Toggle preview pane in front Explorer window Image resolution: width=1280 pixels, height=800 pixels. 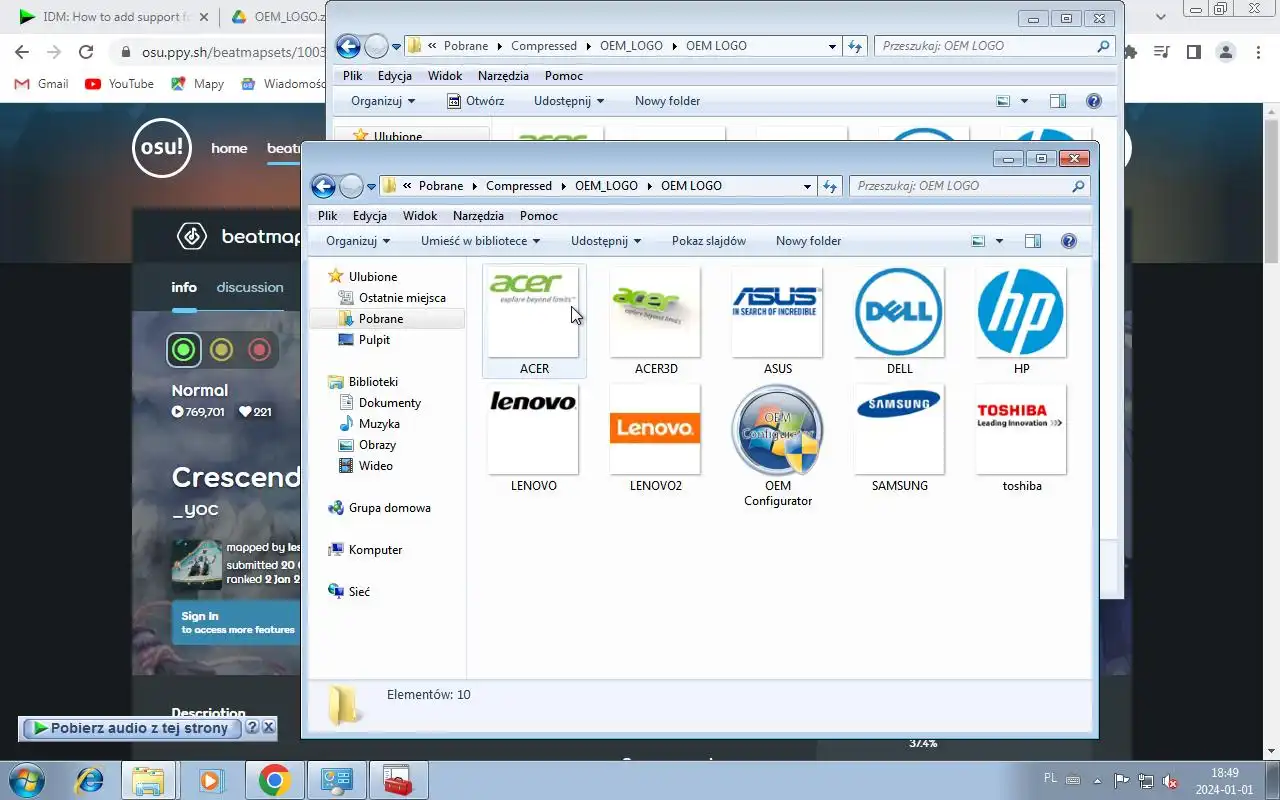click(x=1033, y=241)
